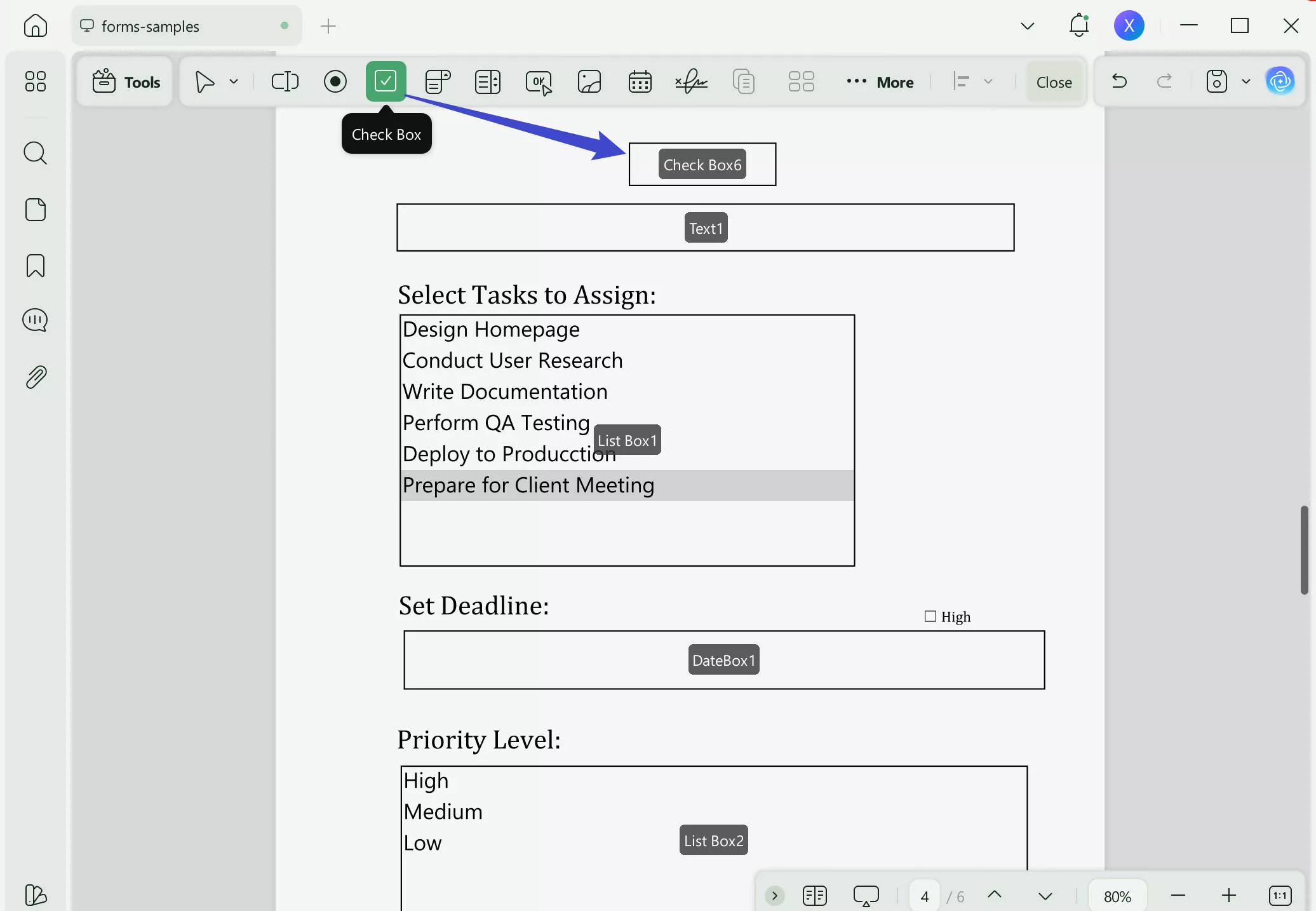Expand the selection tool dropdown arrow
The width and height of the screenshot is (1316, 911).
[x=233, y=81]
